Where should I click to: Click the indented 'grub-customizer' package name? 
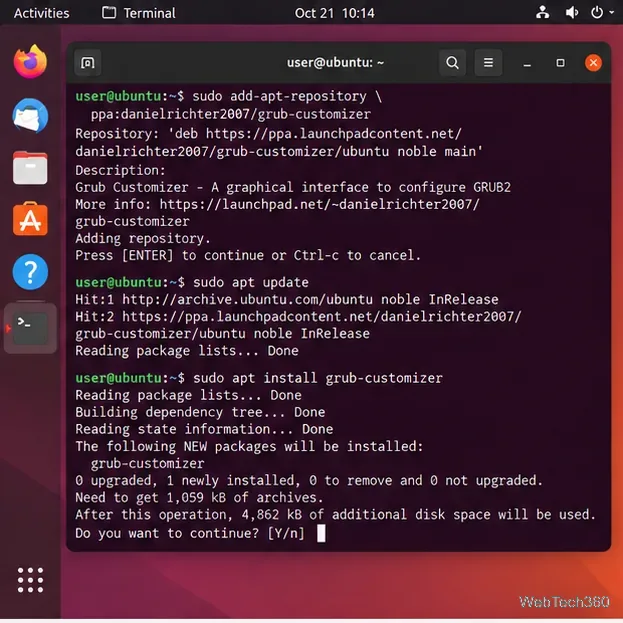[x=147, y=463]
